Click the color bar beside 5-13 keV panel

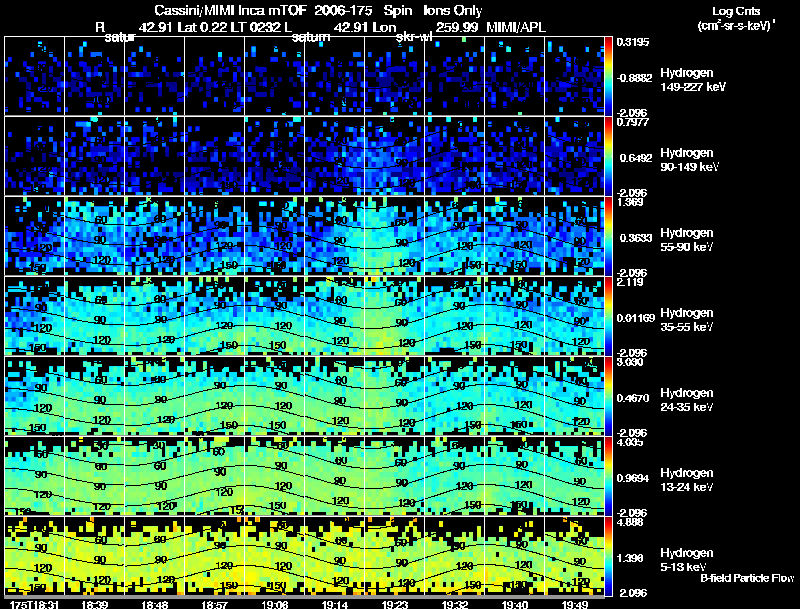(x=608, y=556)
